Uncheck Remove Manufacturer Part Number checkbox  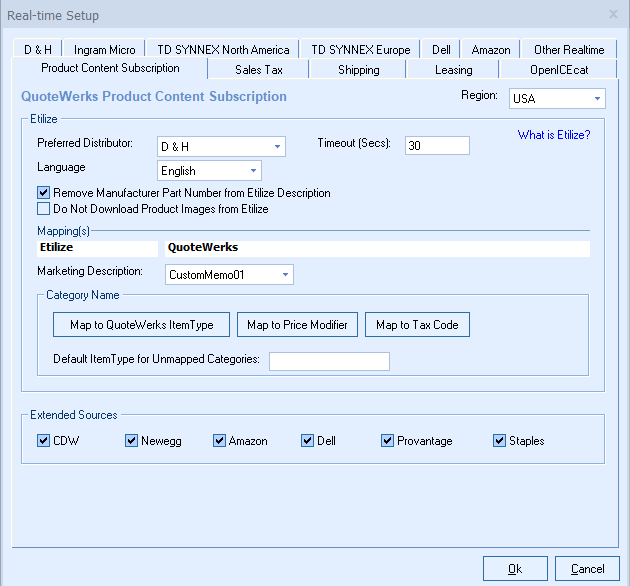(43, 193)
